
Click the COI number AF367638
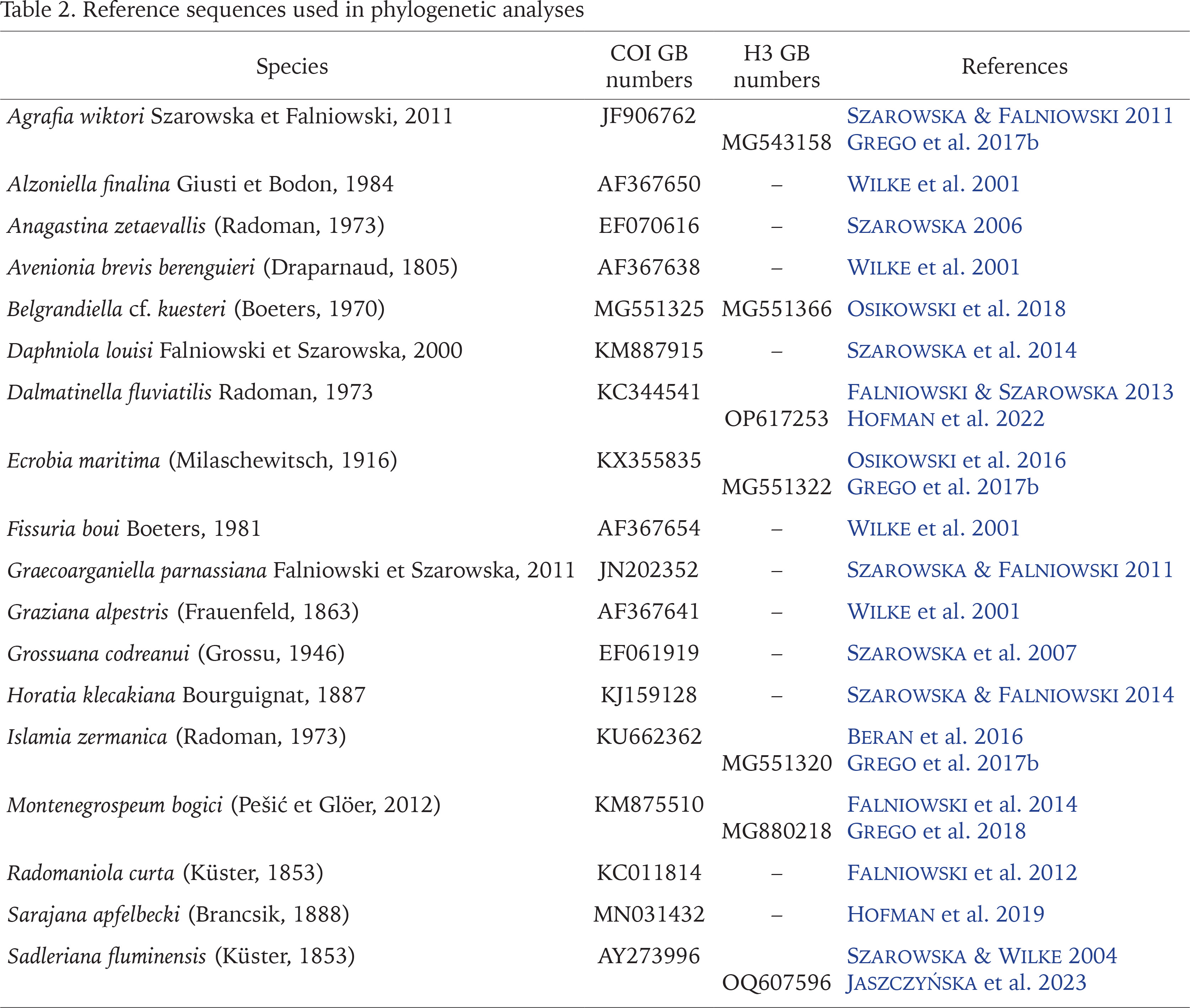point(648,267)
